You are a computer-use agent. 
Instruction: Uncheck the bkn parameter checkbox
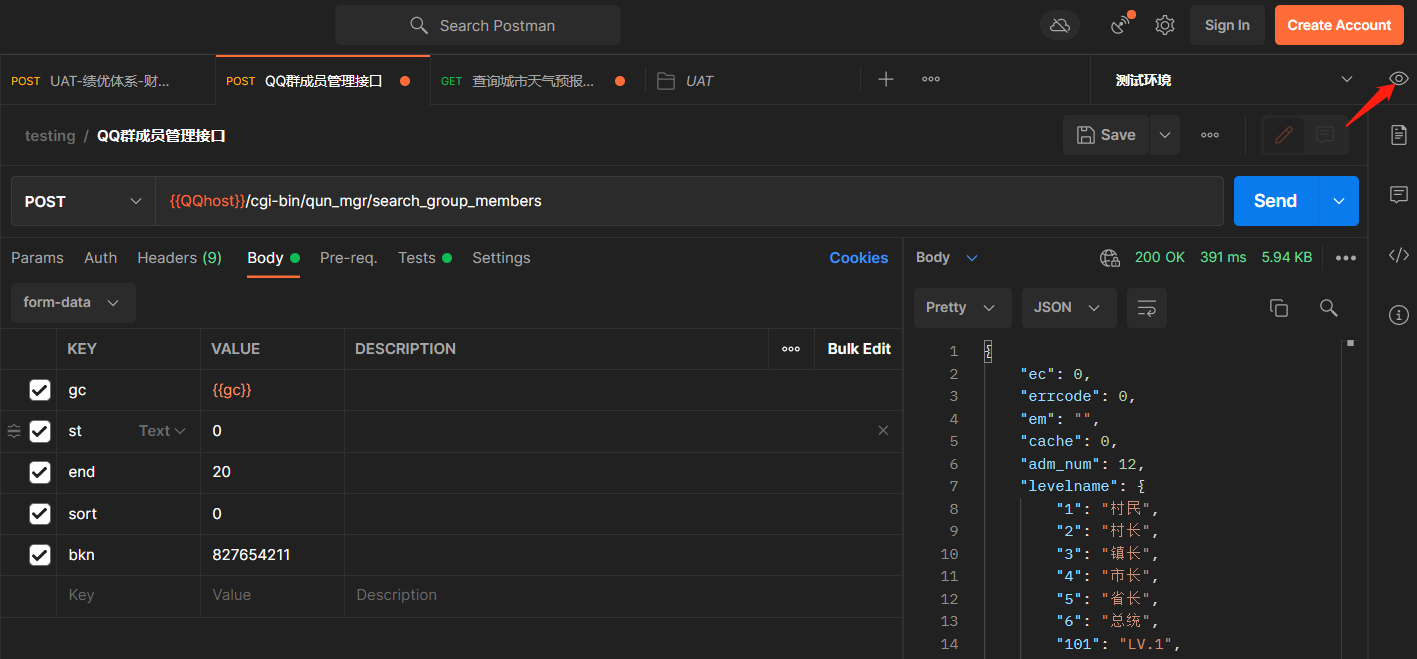pyautogui.click(x=40, y=554)
